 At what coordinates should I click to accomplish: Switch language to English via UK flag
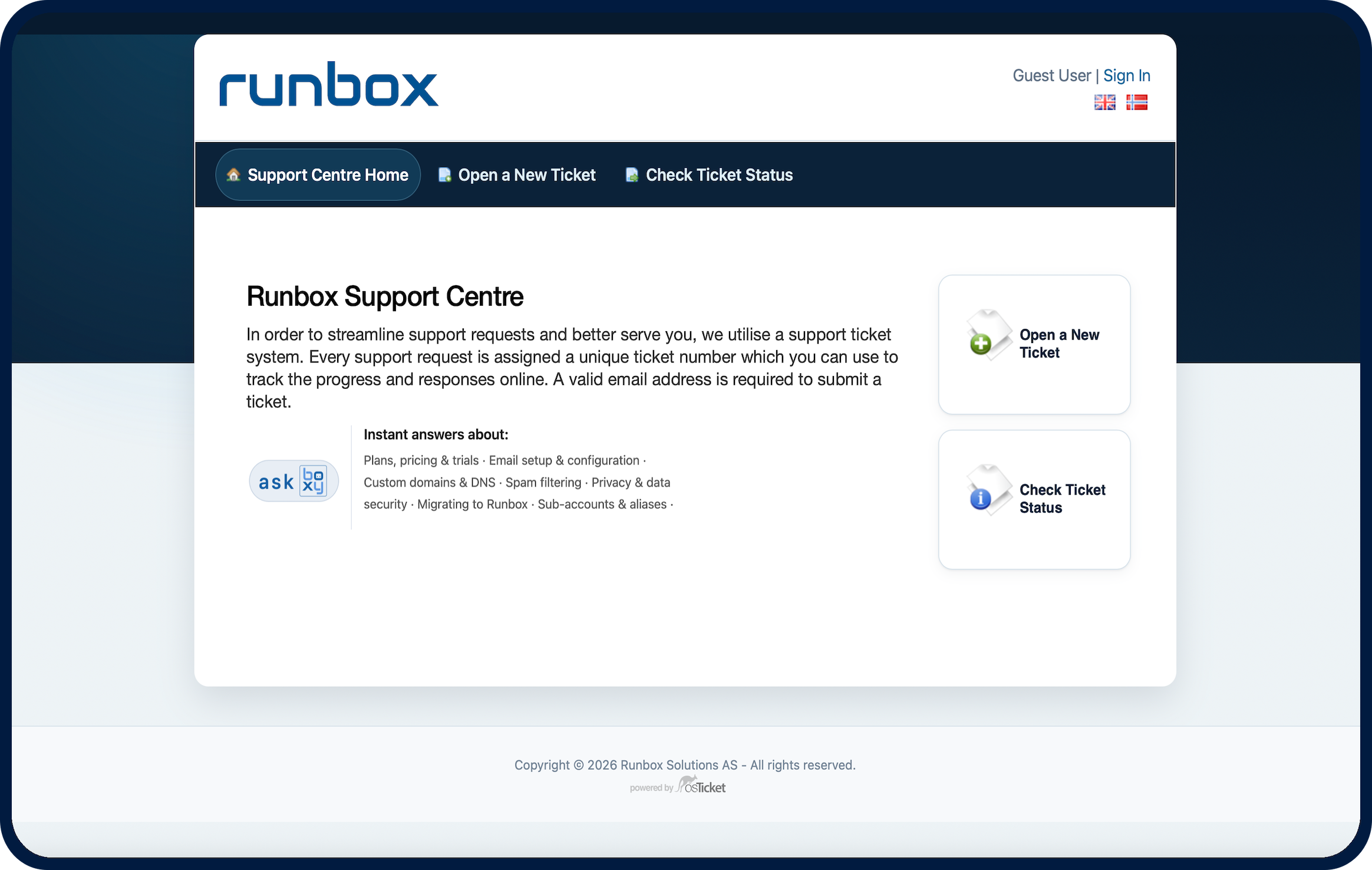point(1104,103)
